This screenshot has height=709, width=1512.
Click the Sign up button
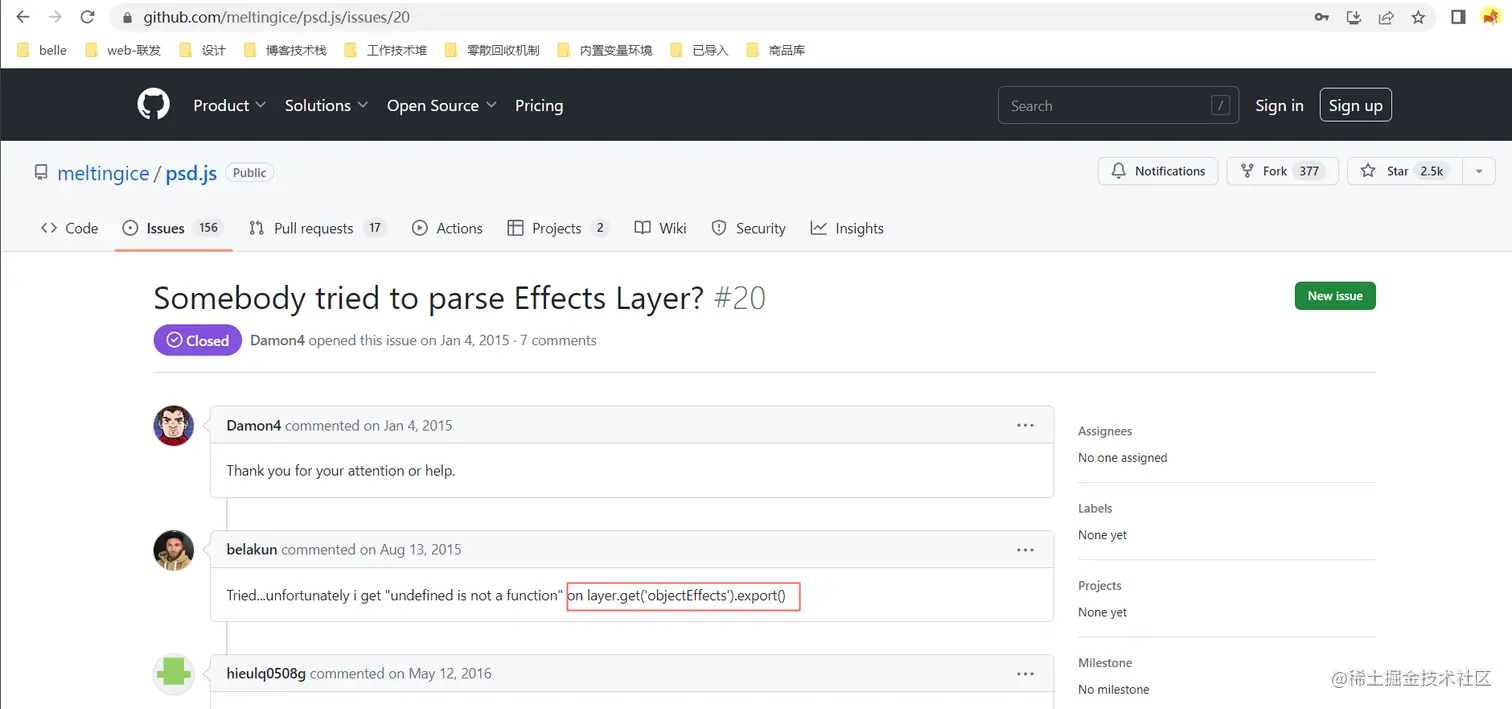[x=1355, y=105]
